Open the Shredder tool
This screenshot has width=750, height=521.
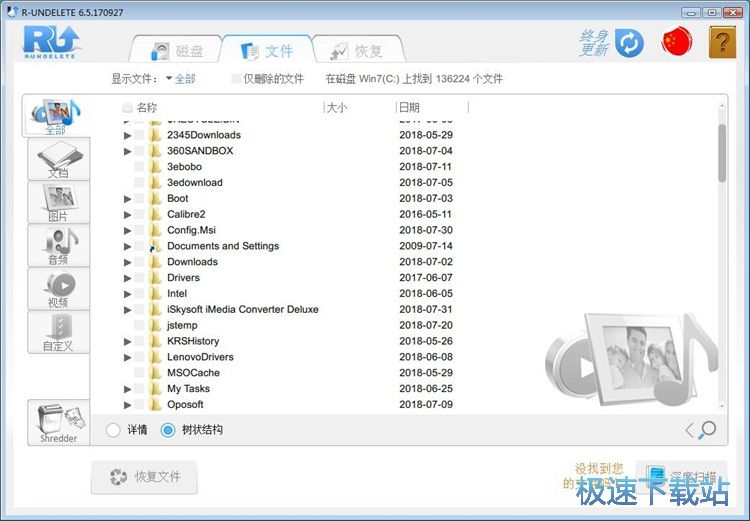(58, 423)
